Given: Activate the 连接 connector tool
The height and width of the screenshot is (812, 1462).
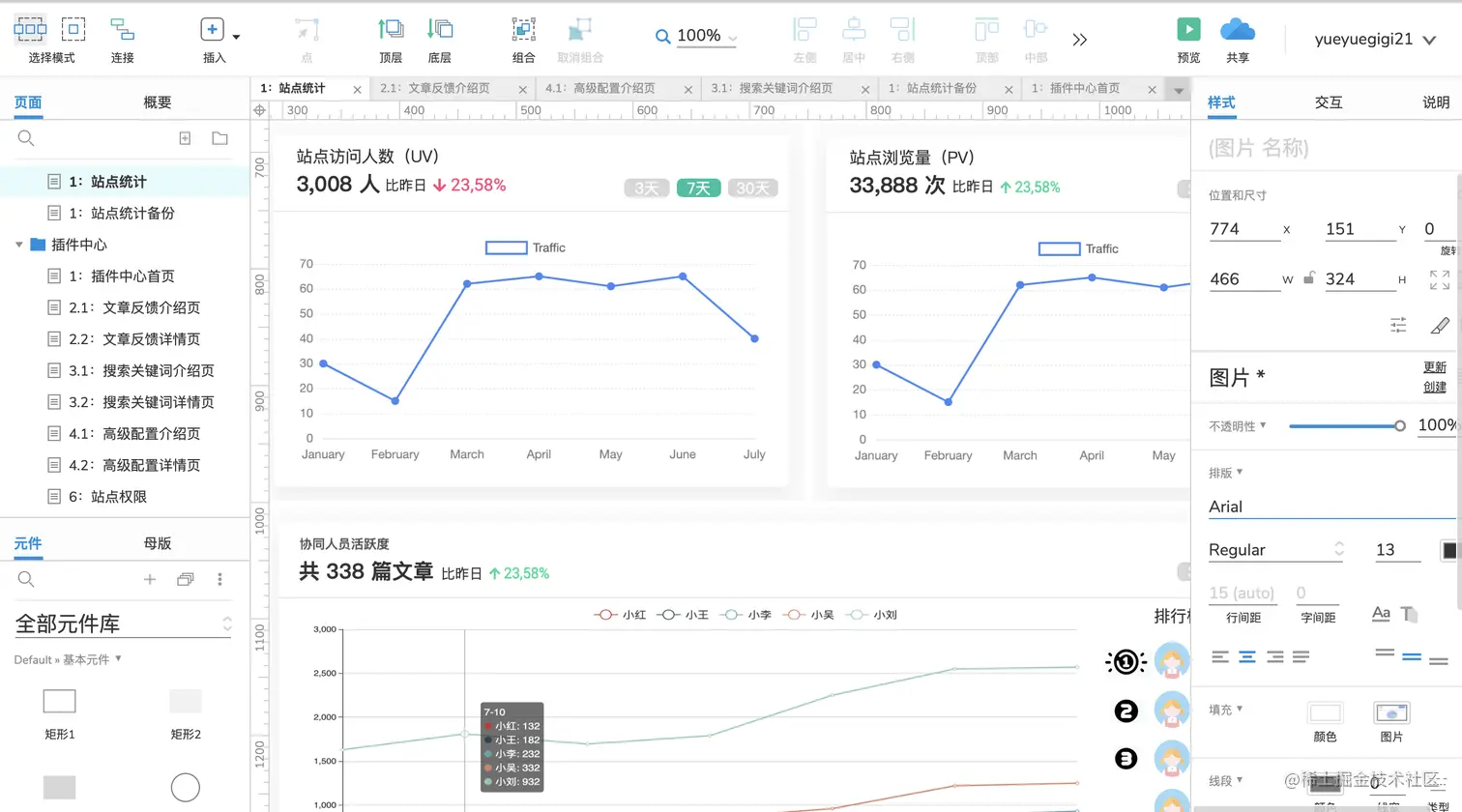Looking at the screenshot, I should (122, 29).
